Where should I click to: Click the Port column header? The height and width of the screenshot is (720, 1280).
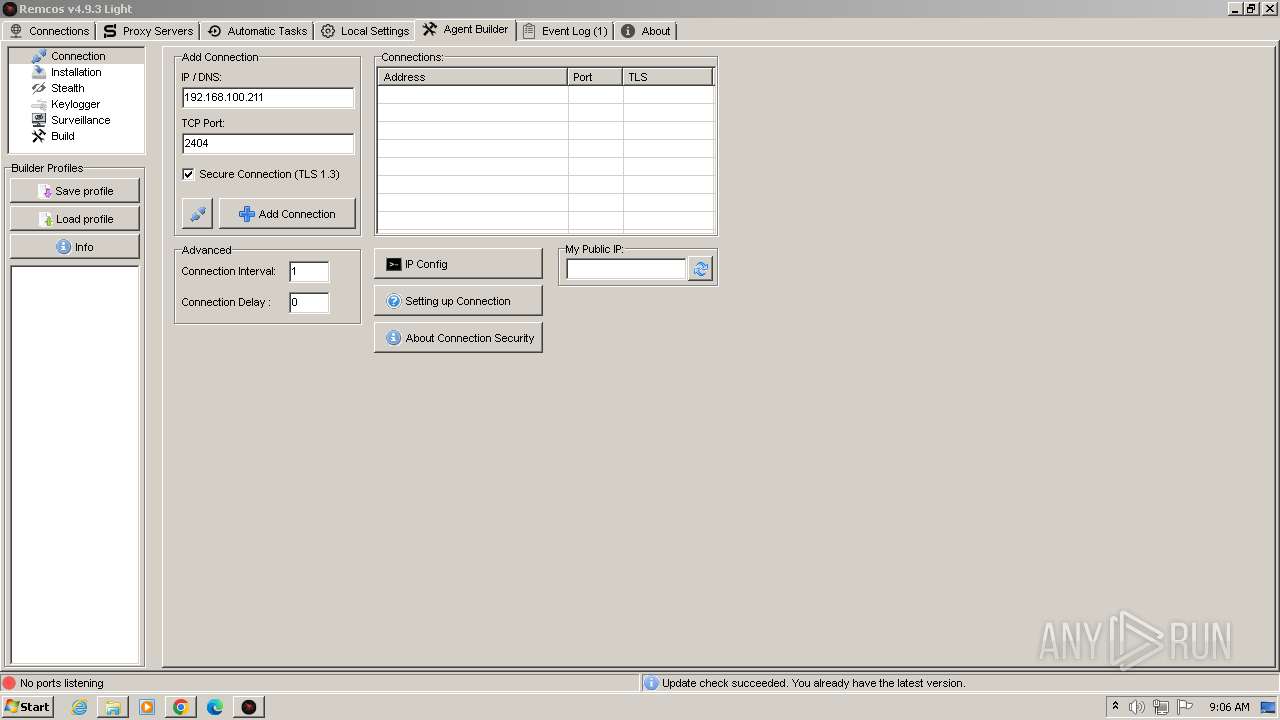(595, 77)
